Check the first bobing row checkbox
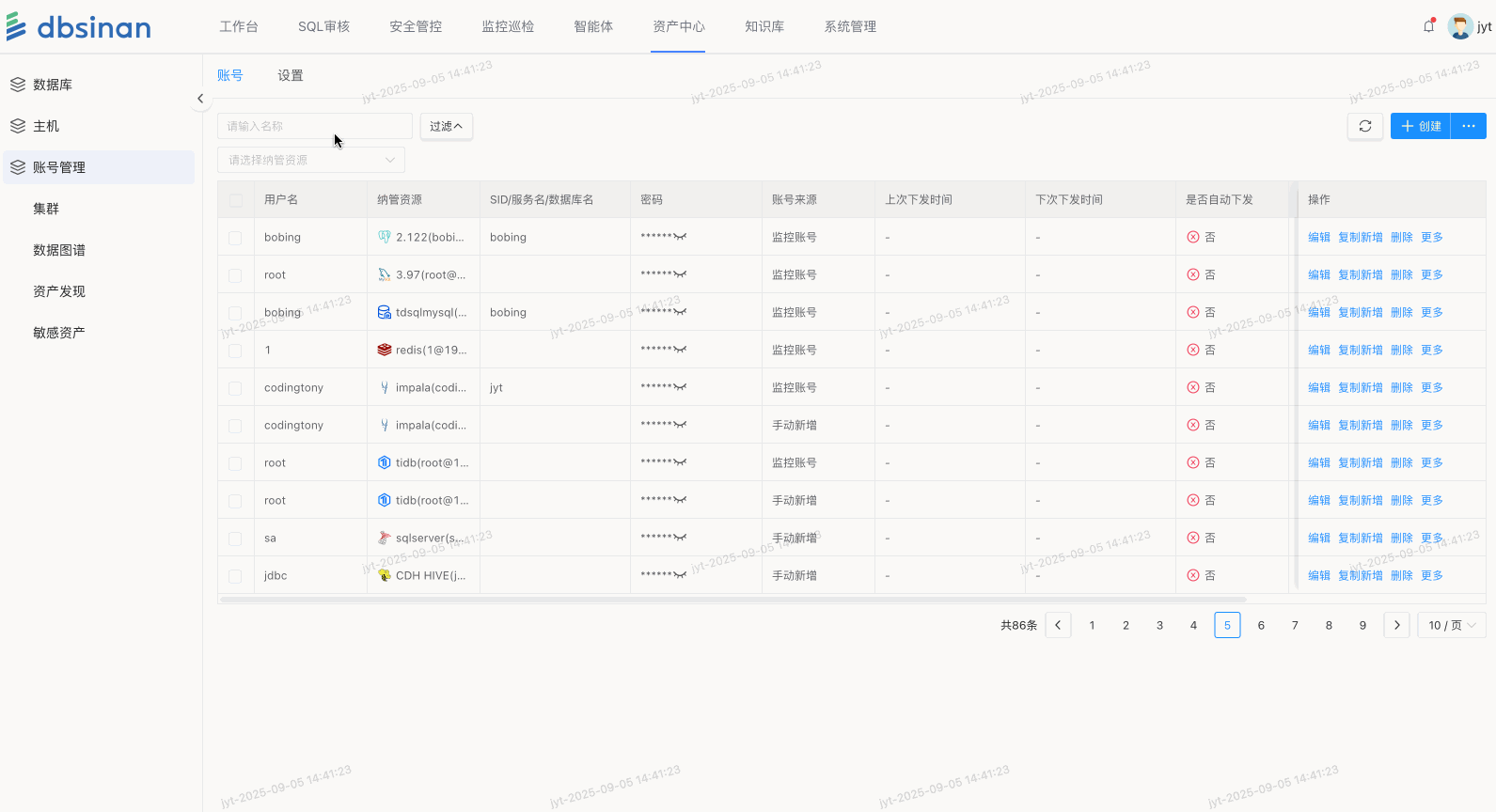Screen dimensions: 1496x812 coord(235,238)
